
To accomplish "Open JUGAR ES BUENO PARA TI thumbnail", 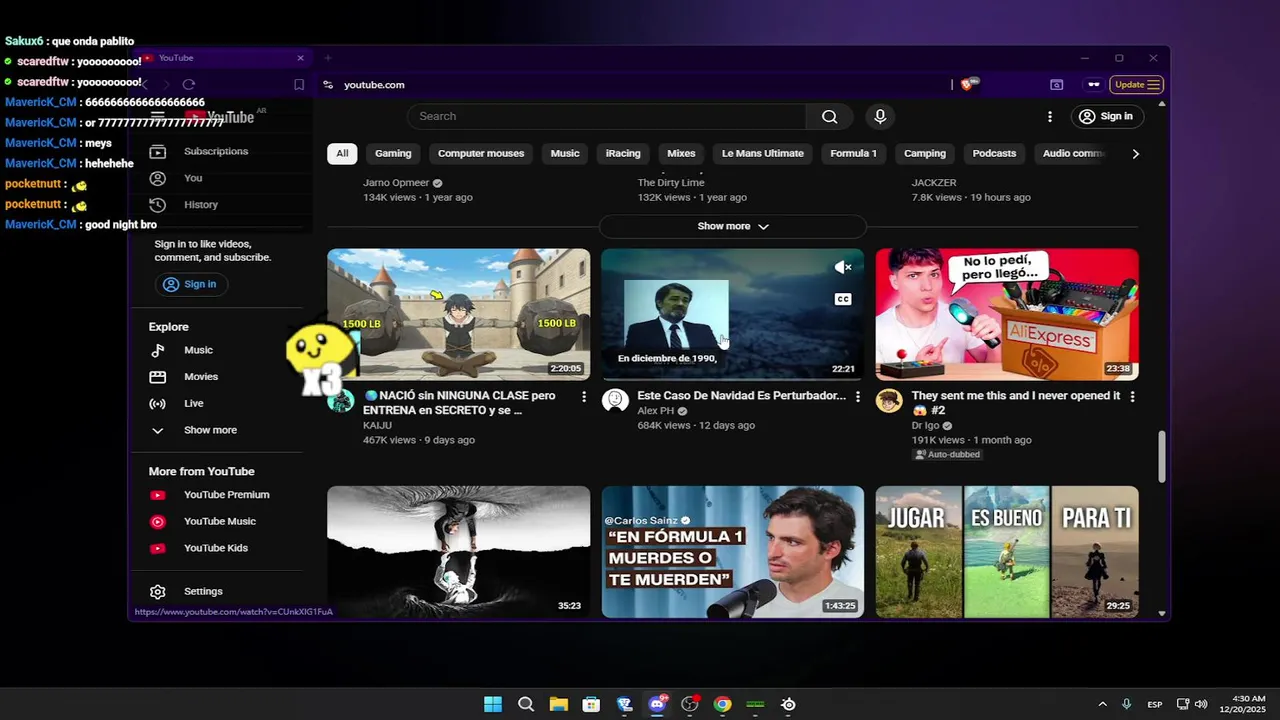I will pos(1007,552).
